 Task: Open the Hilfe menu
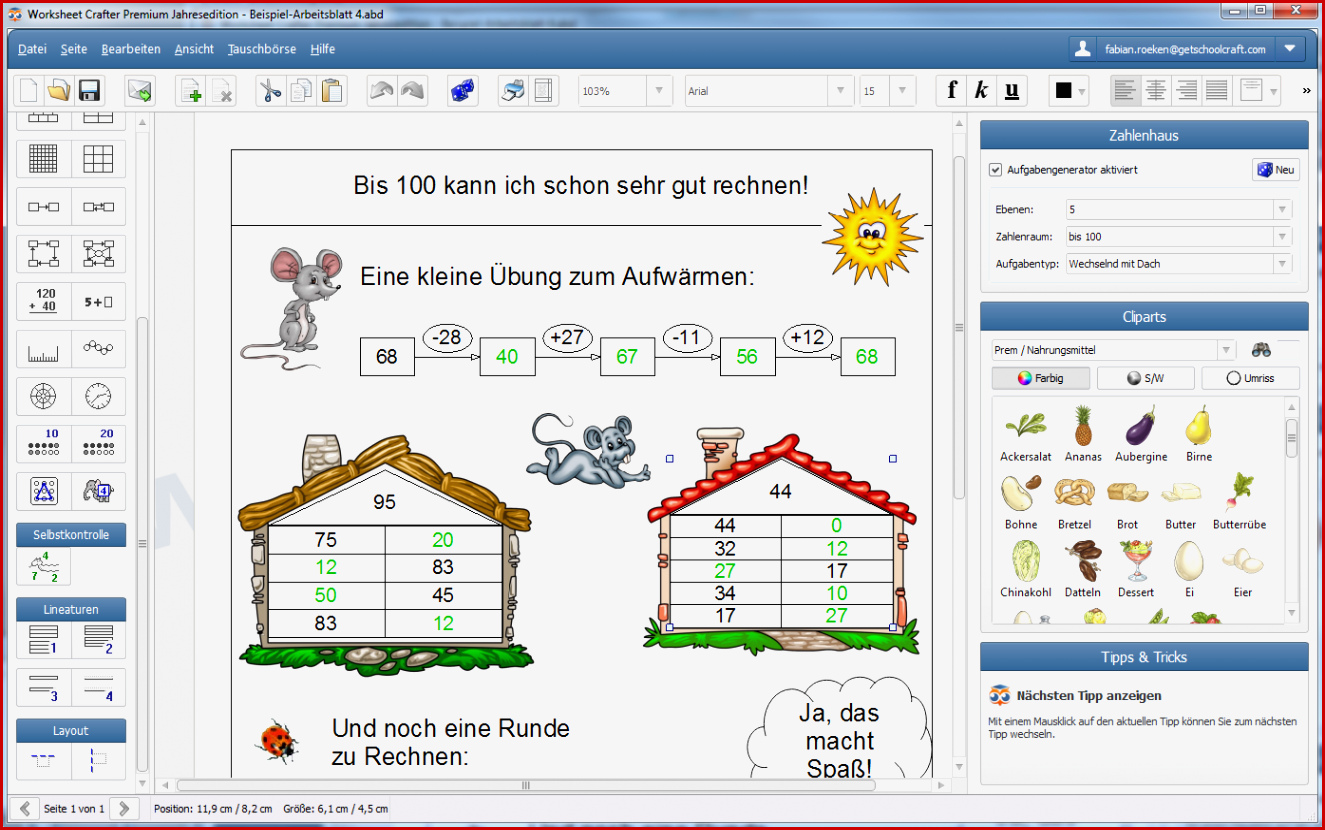[323, 49]
